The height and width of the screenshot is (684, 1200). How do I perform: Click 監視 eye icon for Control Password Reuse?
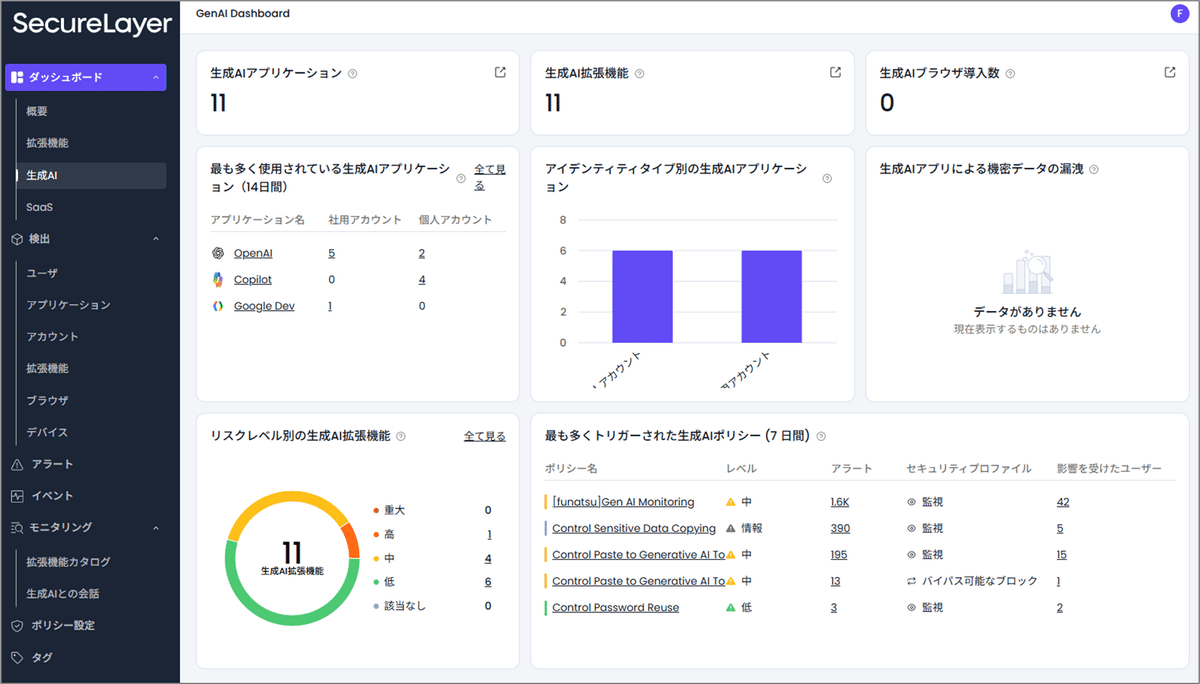909,607
